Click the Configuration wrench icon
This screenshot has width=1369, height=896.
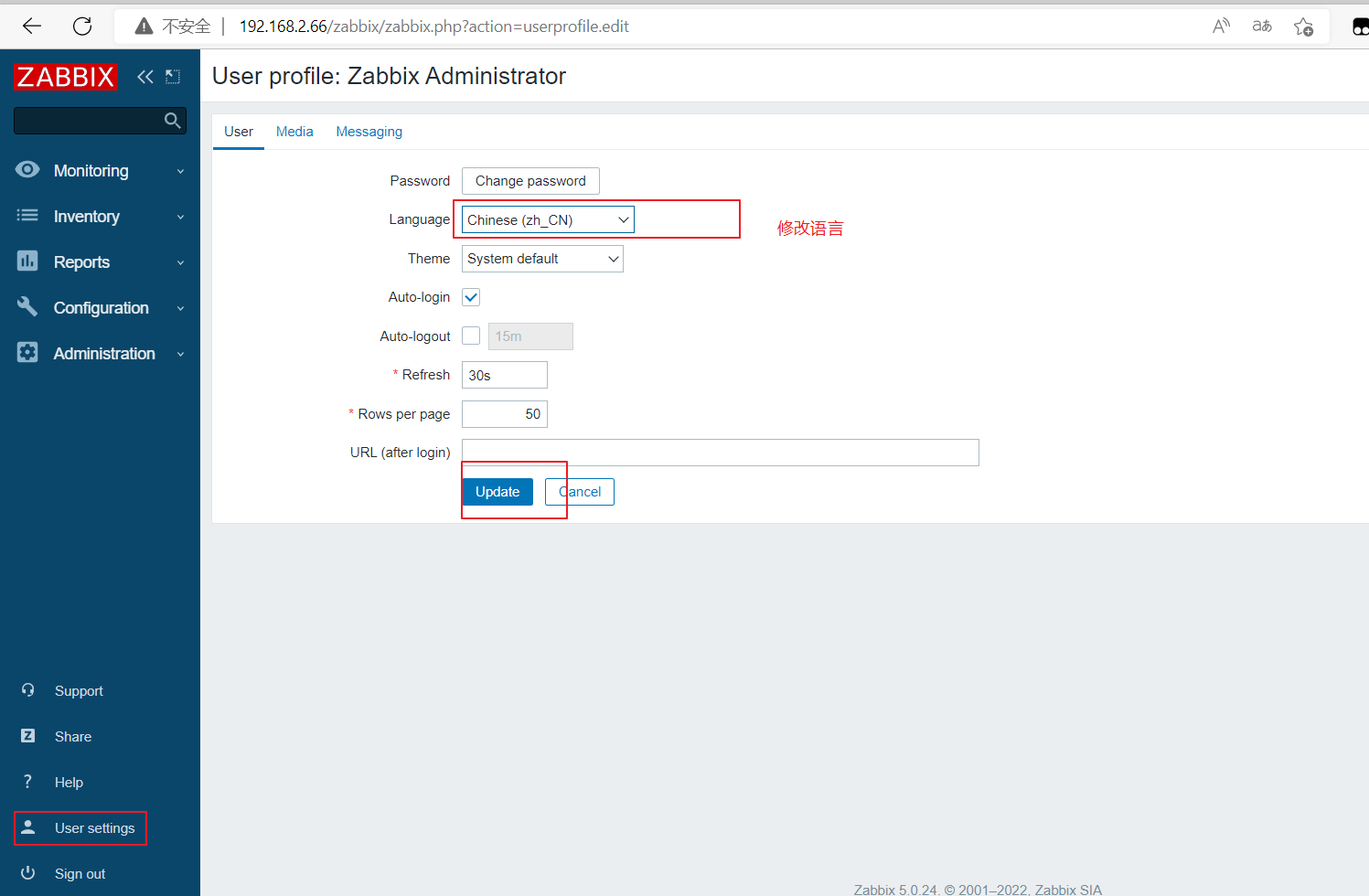tap(27, 307)
